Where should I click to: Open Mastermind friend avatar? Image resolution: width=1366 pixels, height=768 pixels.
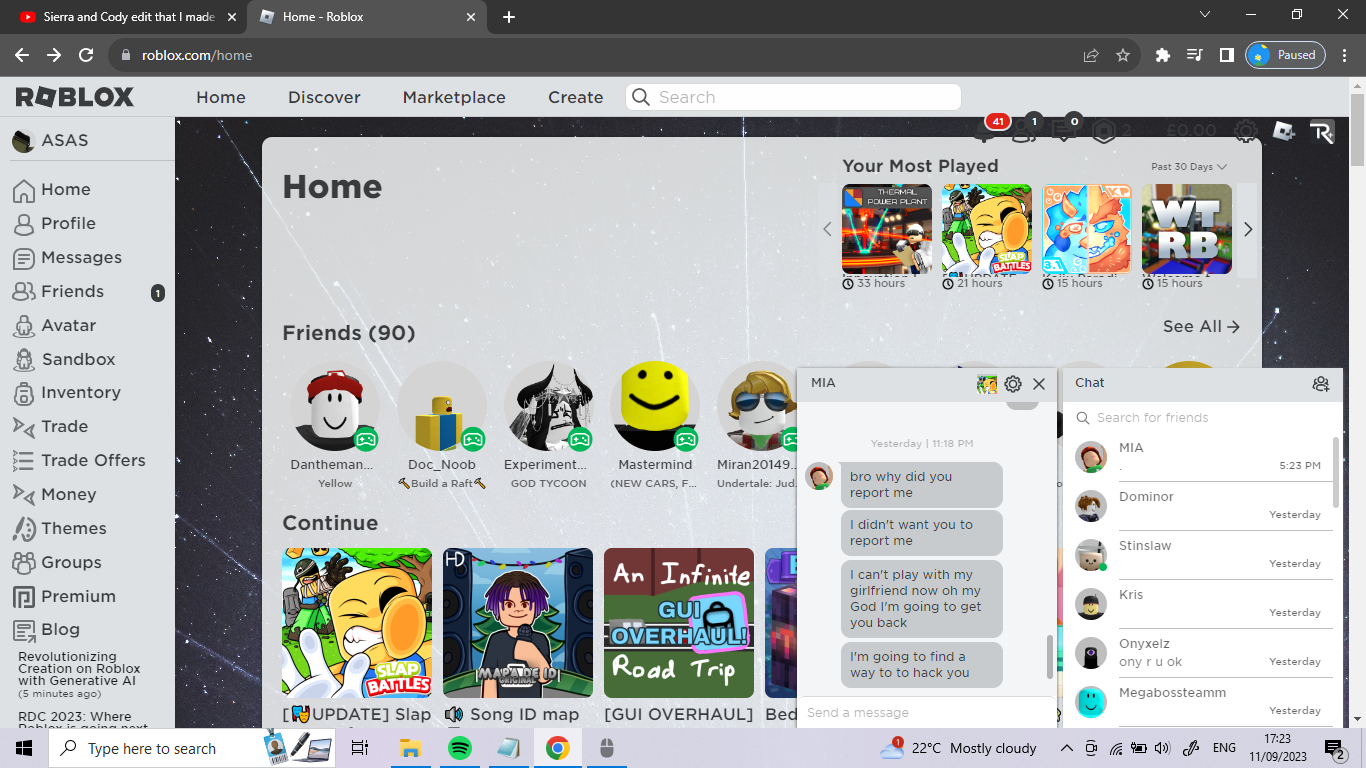coord(655,406)
